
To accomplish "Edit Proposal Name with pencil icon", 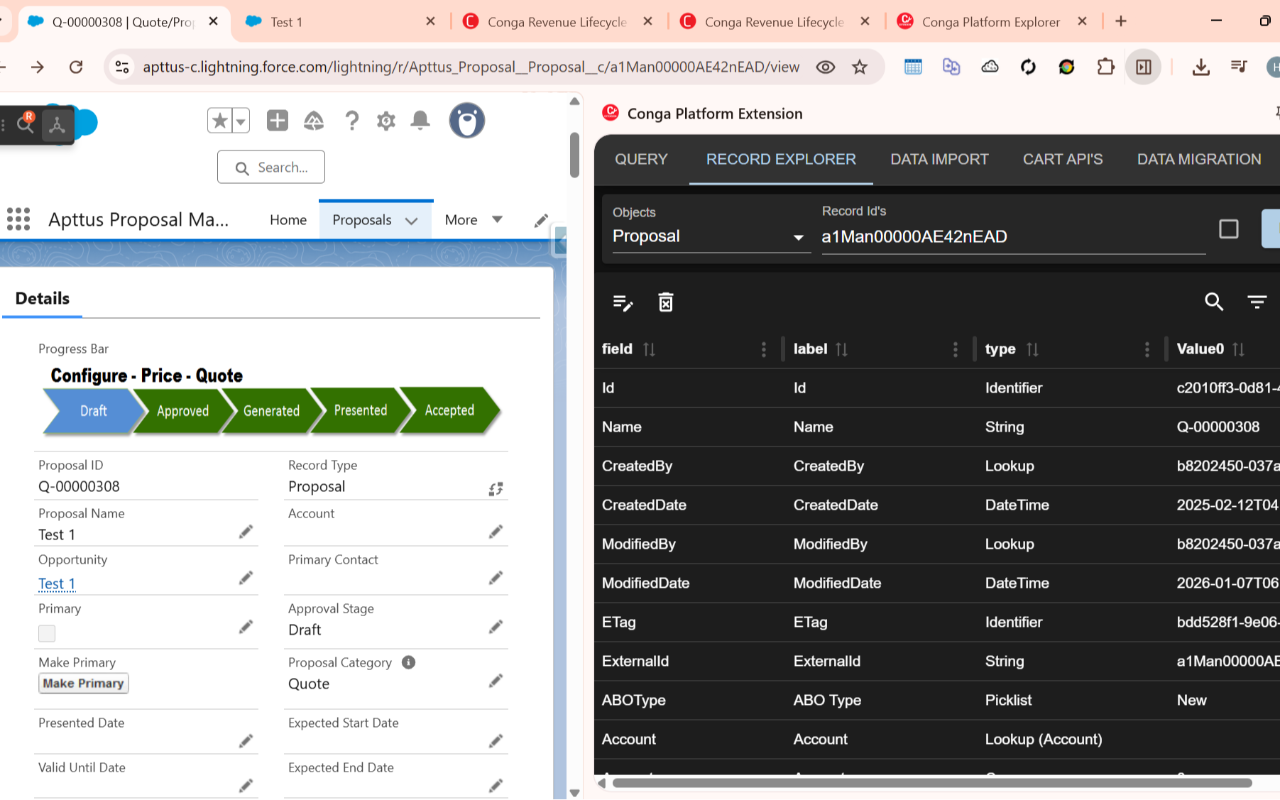I will [246, 533].
